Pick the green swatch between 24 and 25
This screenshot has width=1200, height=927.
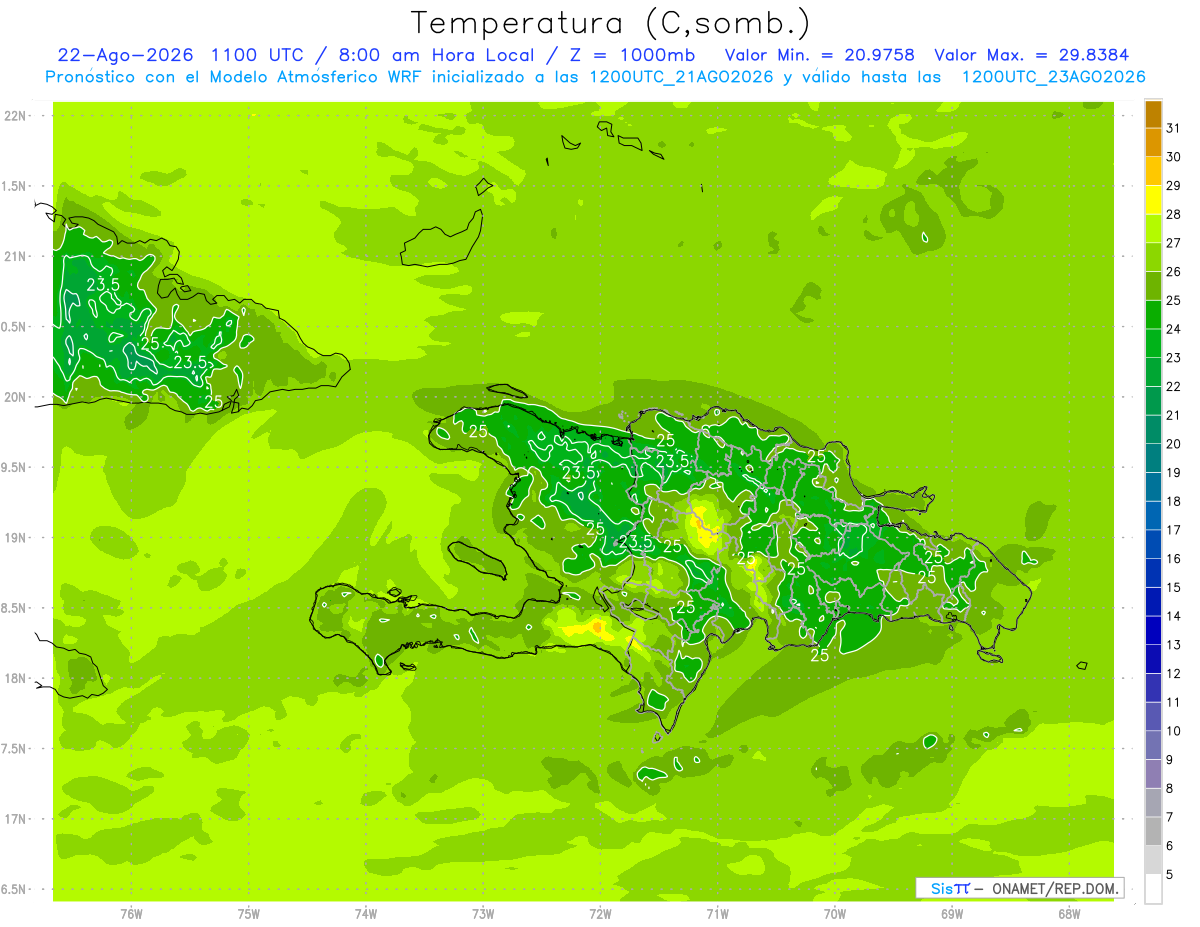[x=1153, y=315]
